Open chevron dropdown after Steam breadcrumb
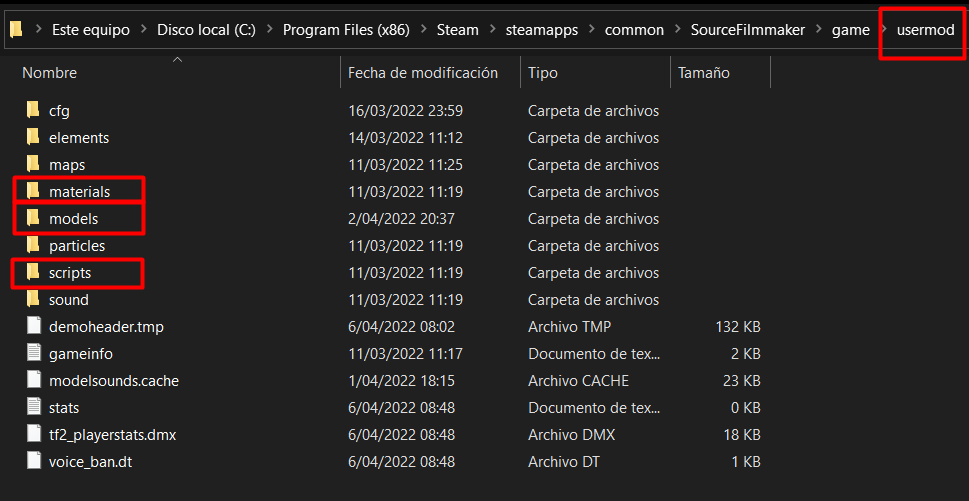 tap(492, 30)
